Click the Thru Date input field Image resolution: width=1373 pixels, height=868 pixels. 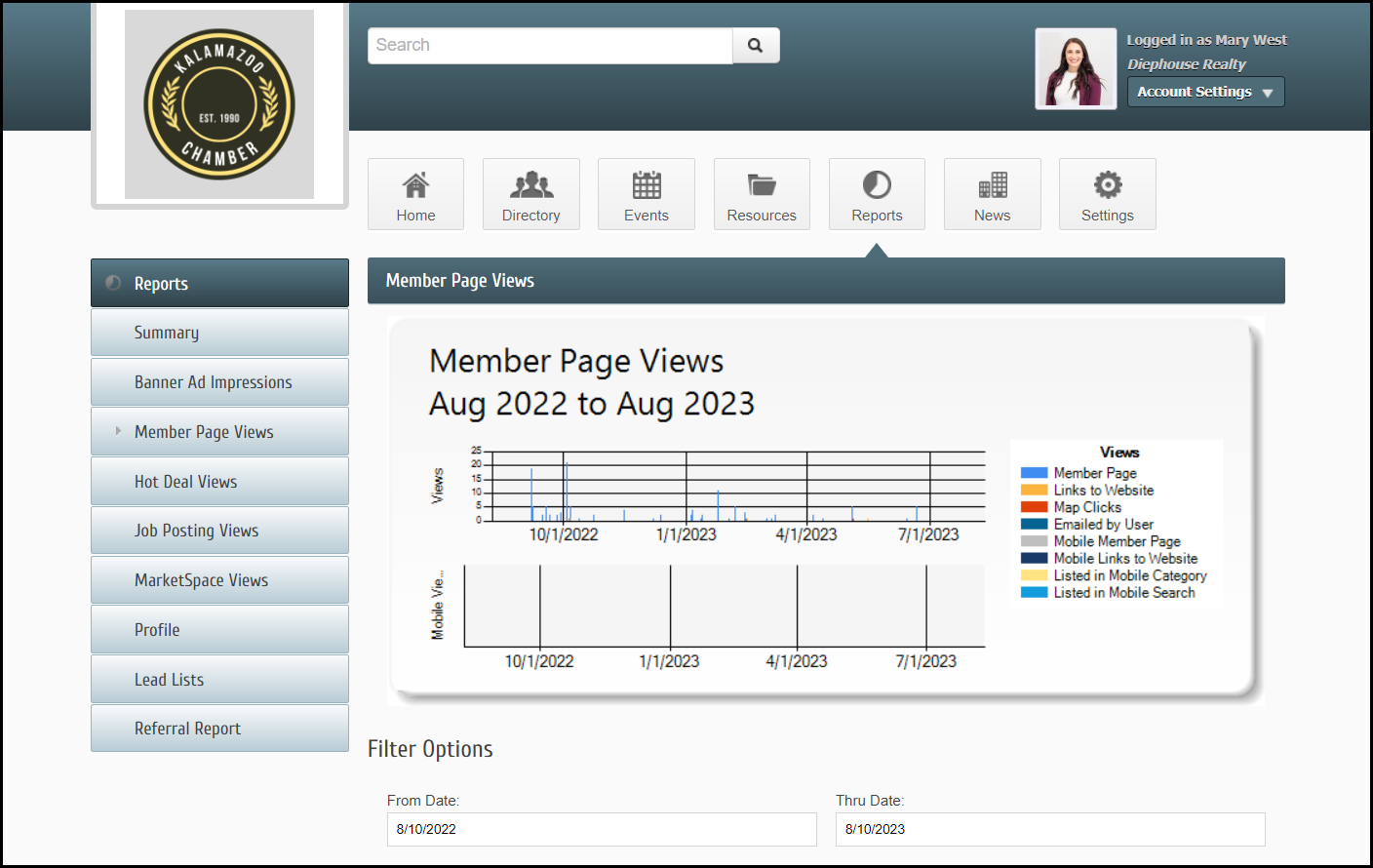tap(1050, 829)
